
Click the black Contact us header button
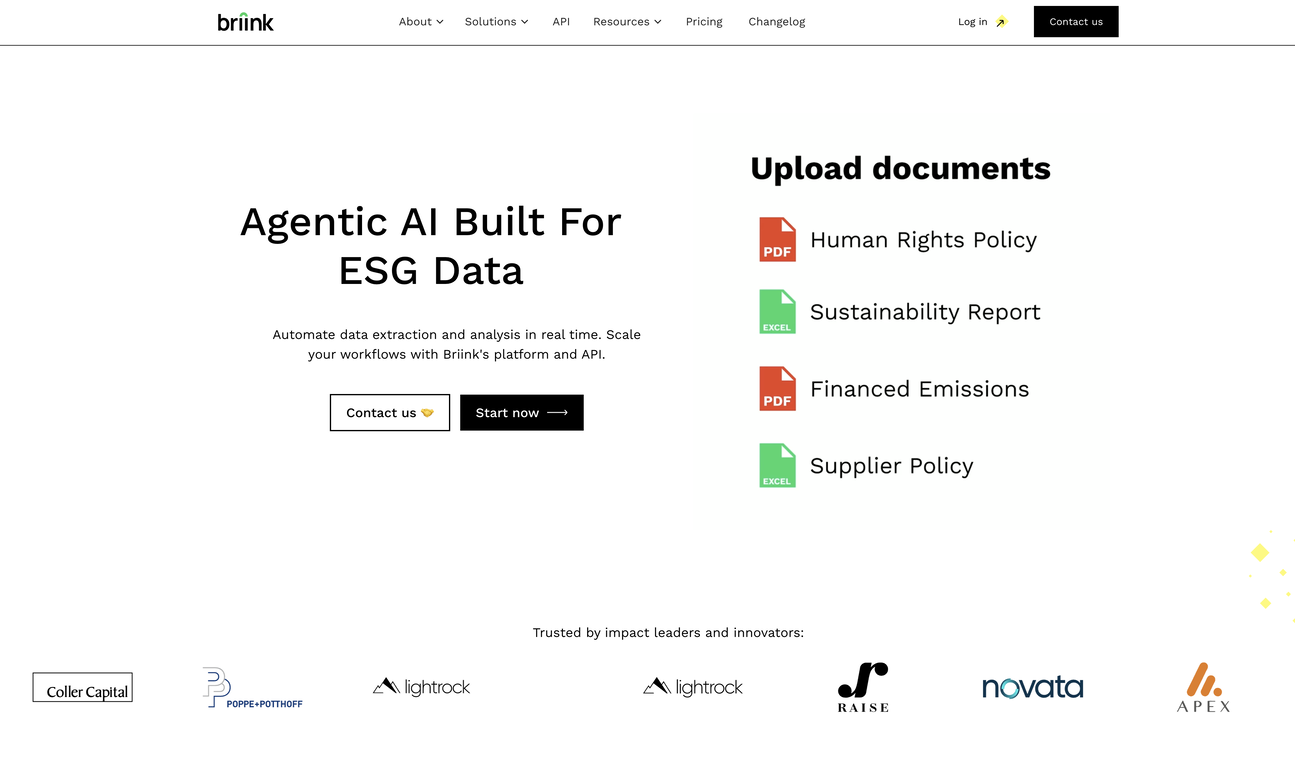[x=1075, y=22]
